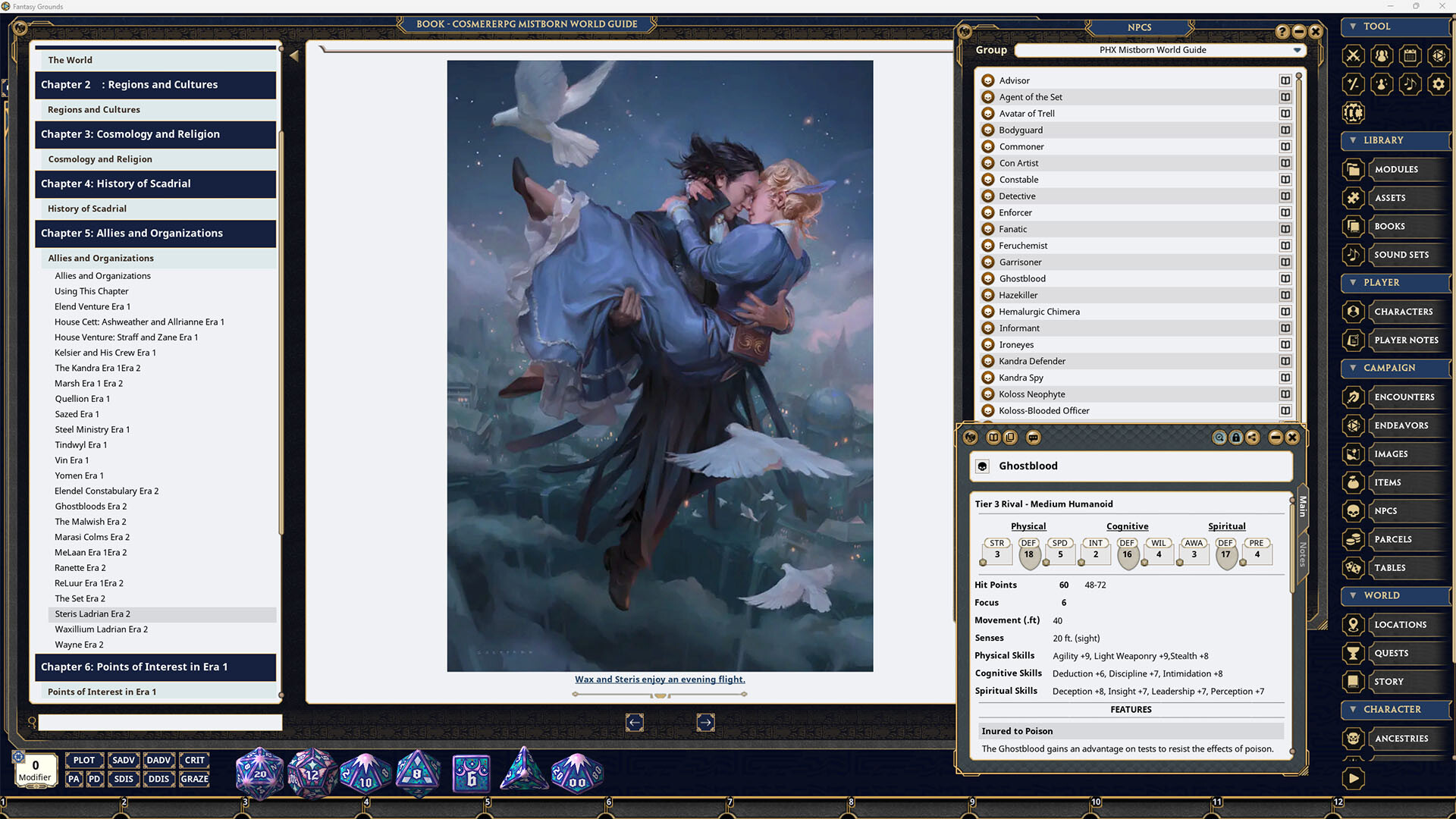Collapse Chapter 5: Allies and Organizations header
1456x819 pixels.
(155, 234)
